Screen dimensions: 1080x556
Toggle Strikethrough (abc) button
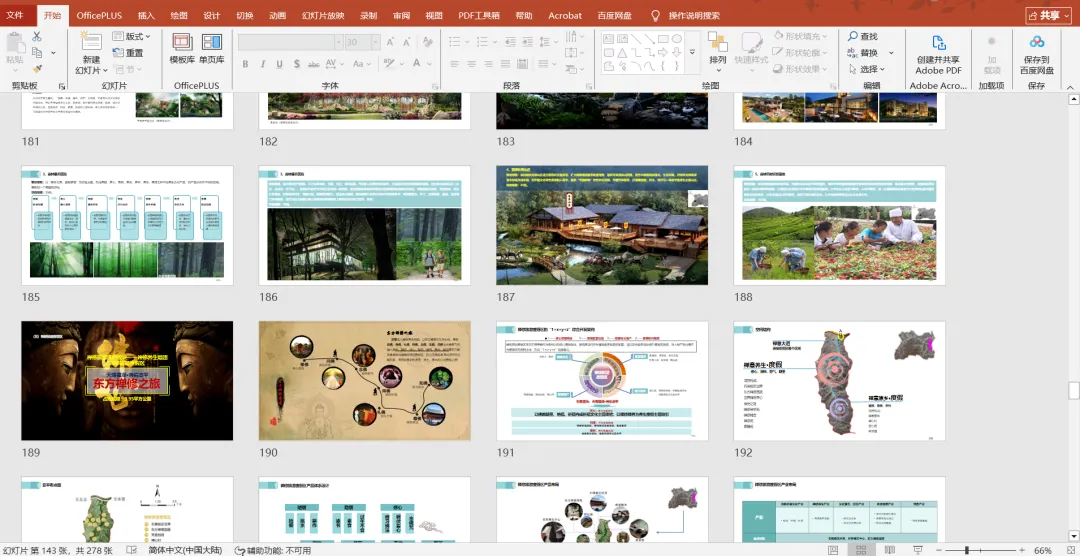click(313, 64)
